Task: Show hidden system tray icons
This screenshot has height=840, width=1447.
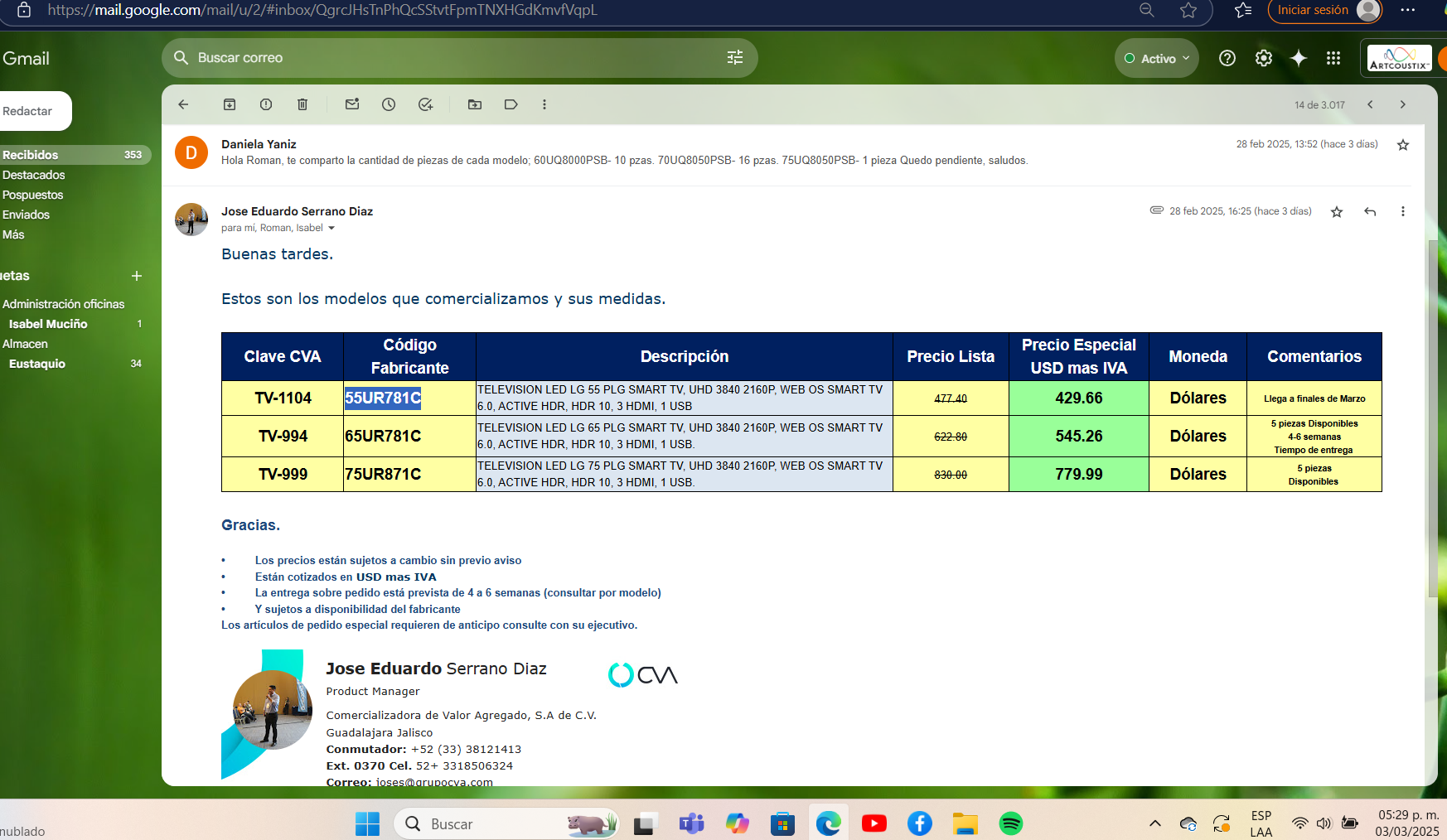Action: 1154,823
